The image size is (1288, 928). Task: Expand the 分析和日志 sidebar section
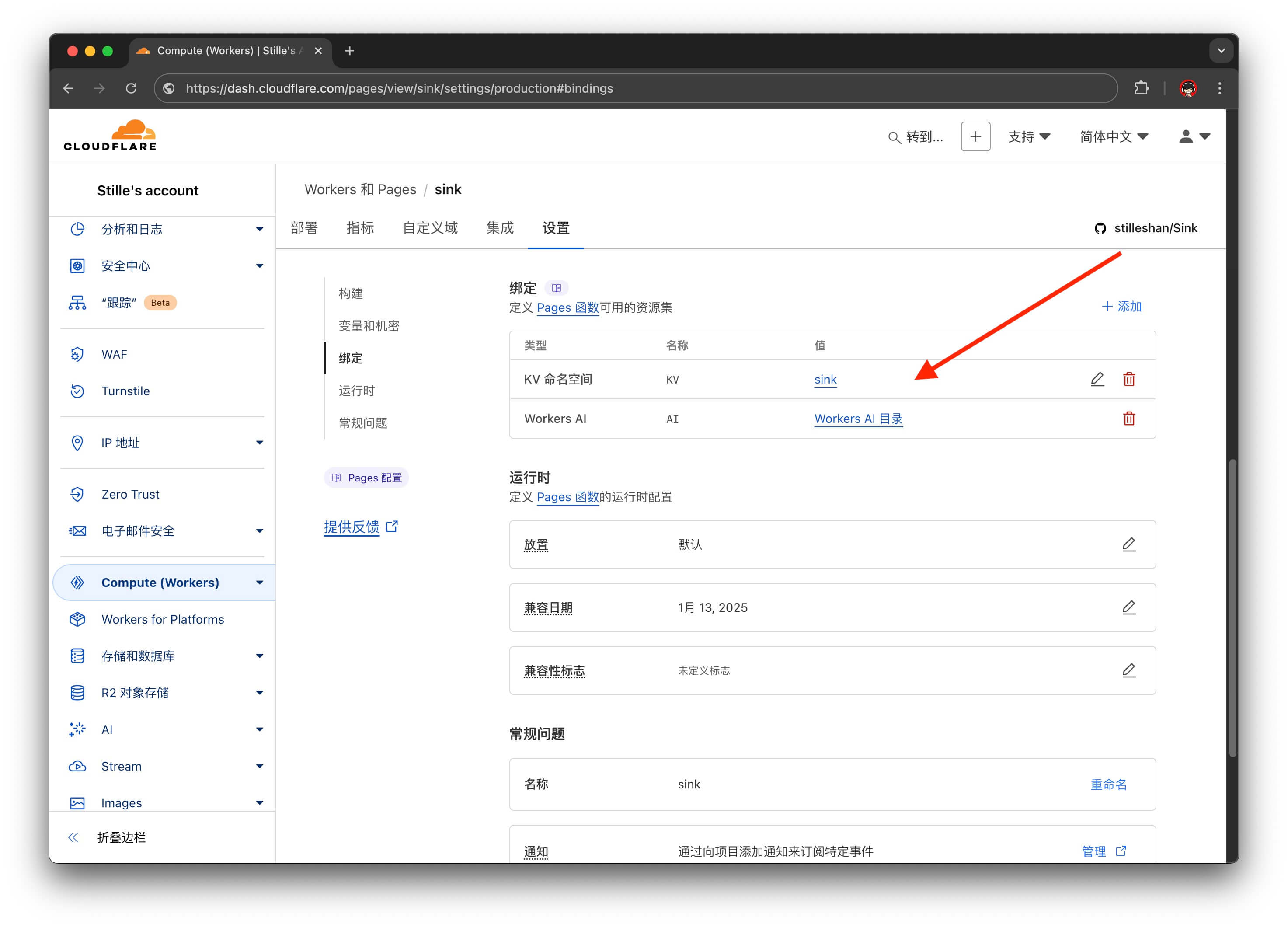click(x=260, y=229)
